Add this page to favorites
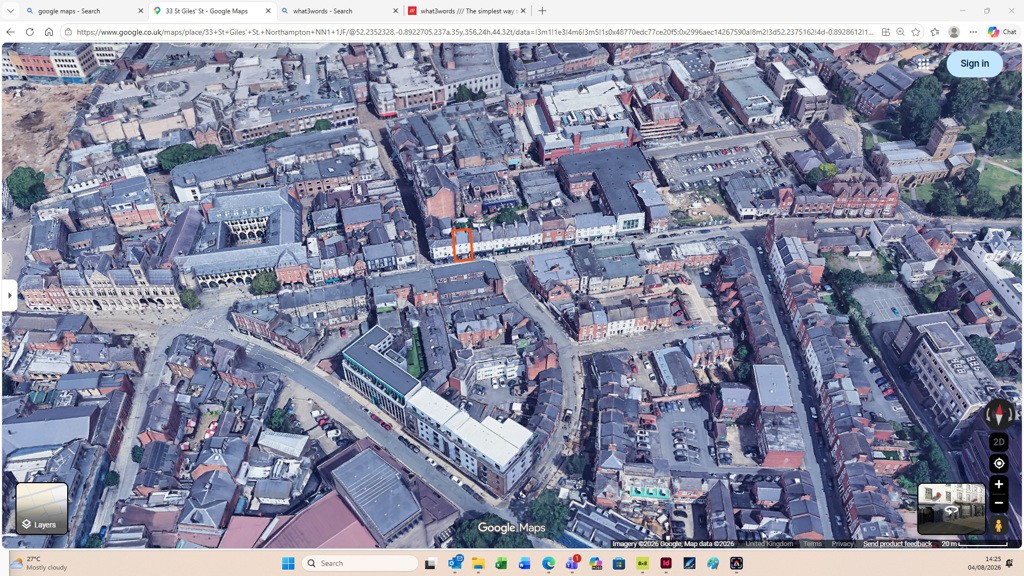Screen dimensions: 1024x576 (916, 31)
